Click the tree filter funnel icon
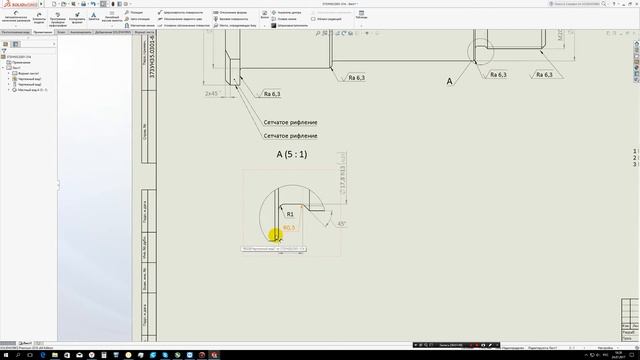The width and height of the screenshot is (640, 360). pyautogui.click(x=4, y=51)
